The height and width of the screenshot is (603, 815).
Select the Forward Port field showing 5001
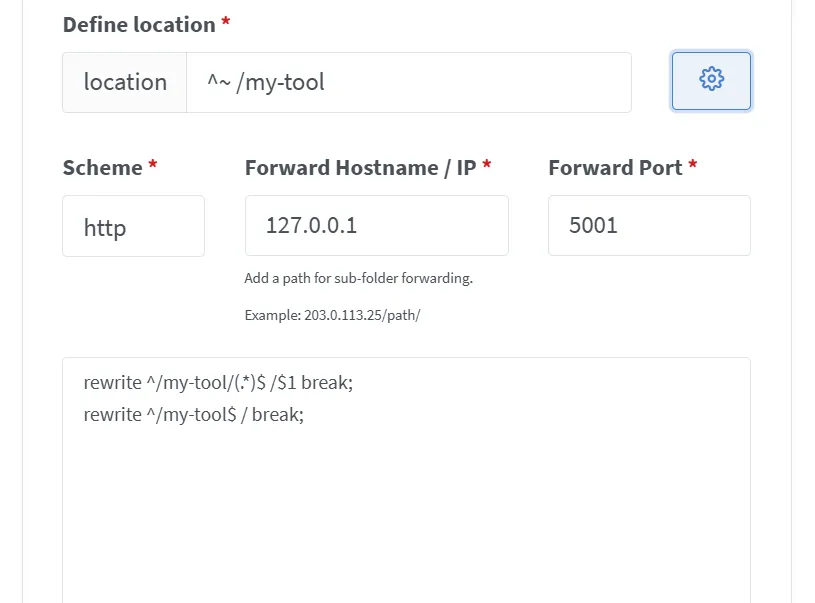(649, 225)
